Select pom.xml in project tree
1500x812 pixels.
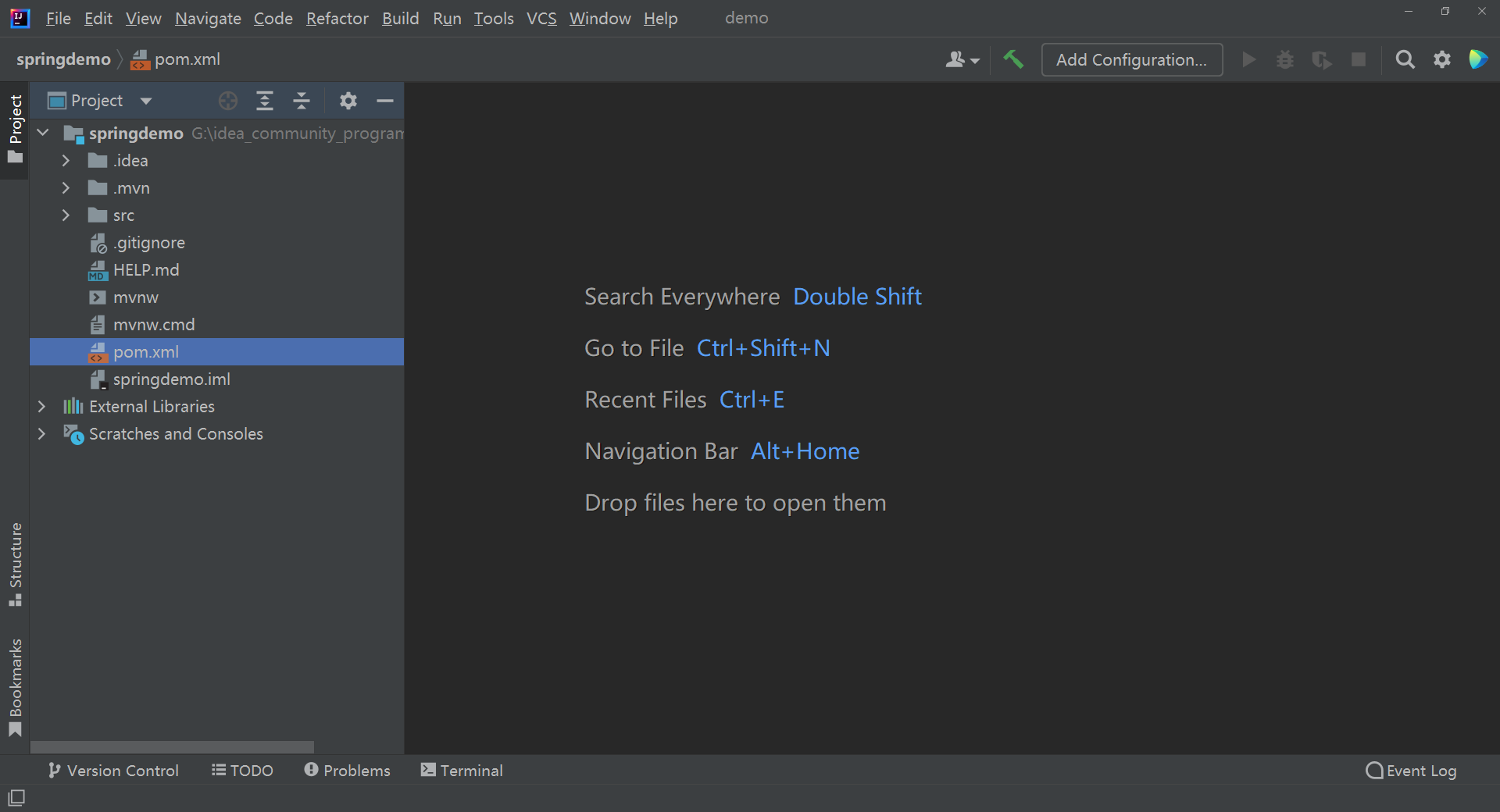(x=216, y=352)
